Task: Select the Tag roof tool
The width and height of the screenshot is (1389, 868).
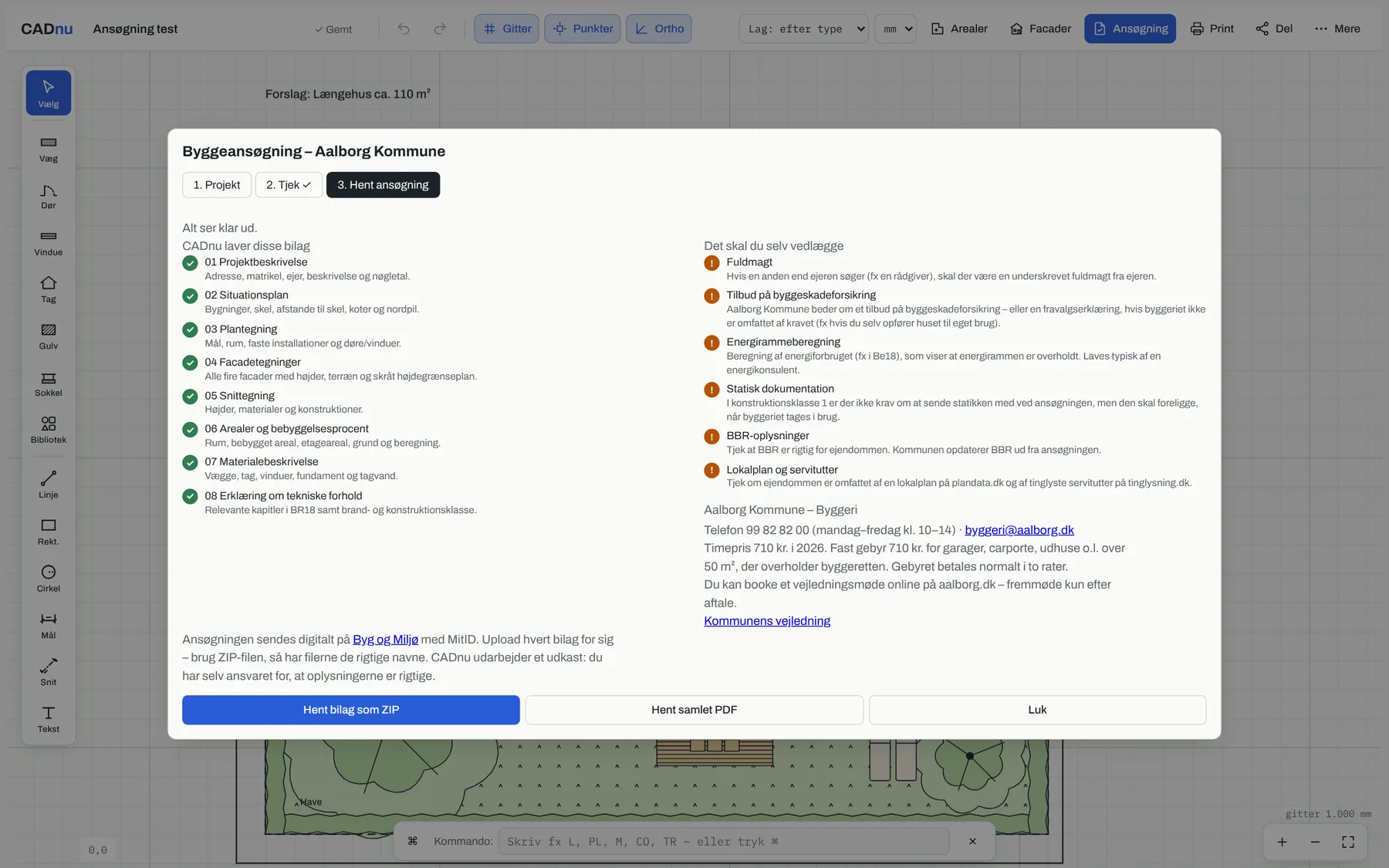Action: 49,290
